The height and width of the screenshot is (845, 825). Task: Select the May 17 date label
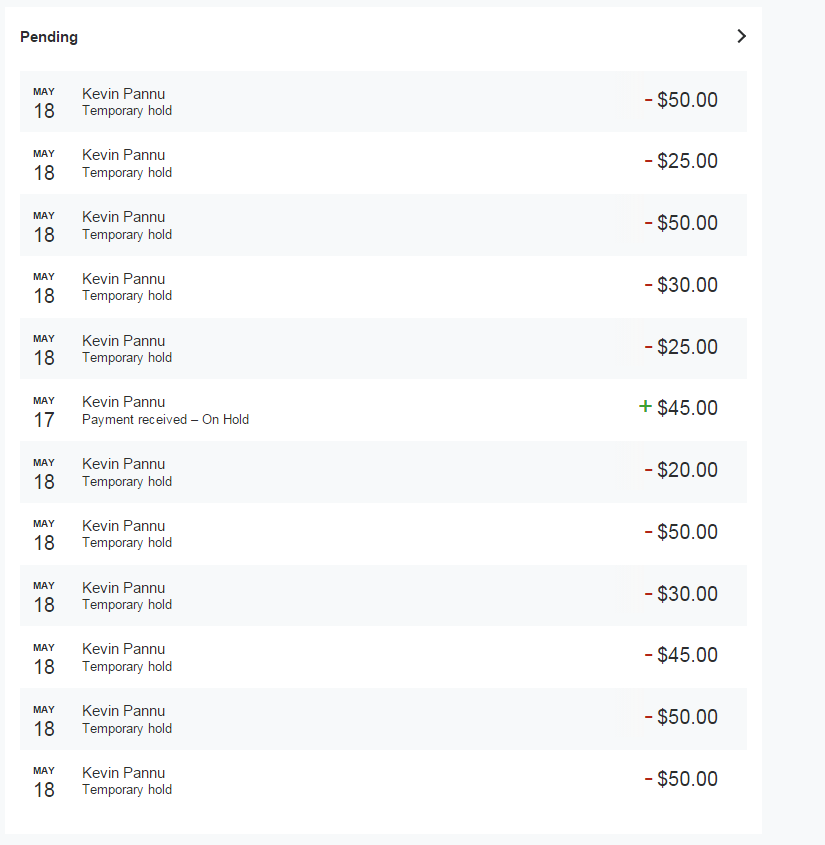[44, 411]
